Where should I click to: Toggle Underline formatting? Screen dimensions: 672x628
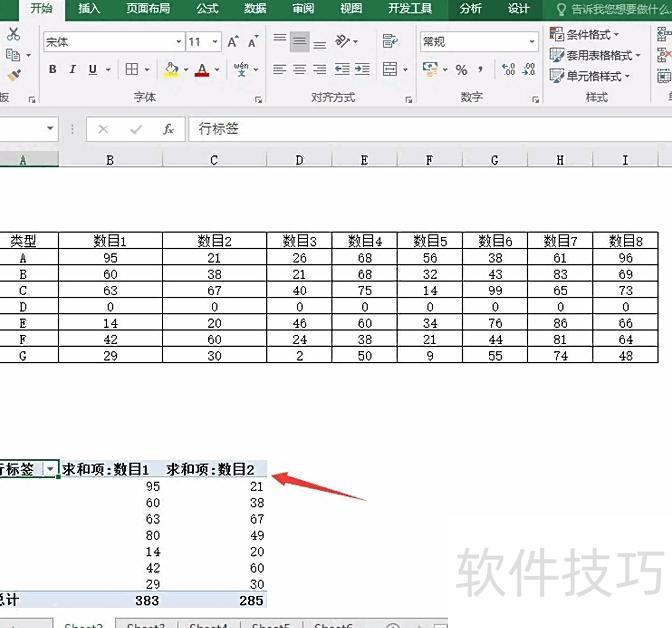point(93,69)
